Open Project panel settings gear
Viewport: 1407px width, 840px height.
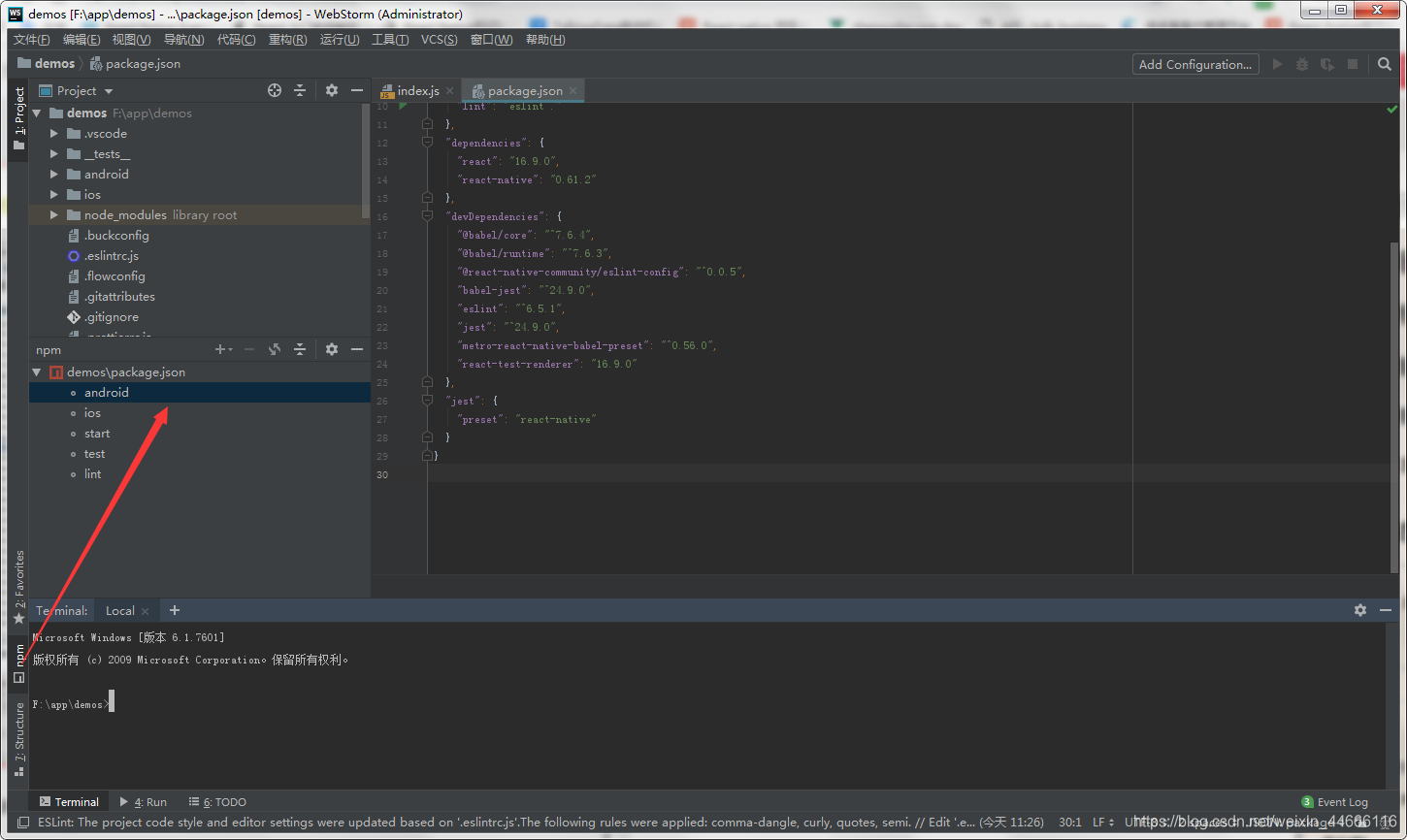coord(332,90)
